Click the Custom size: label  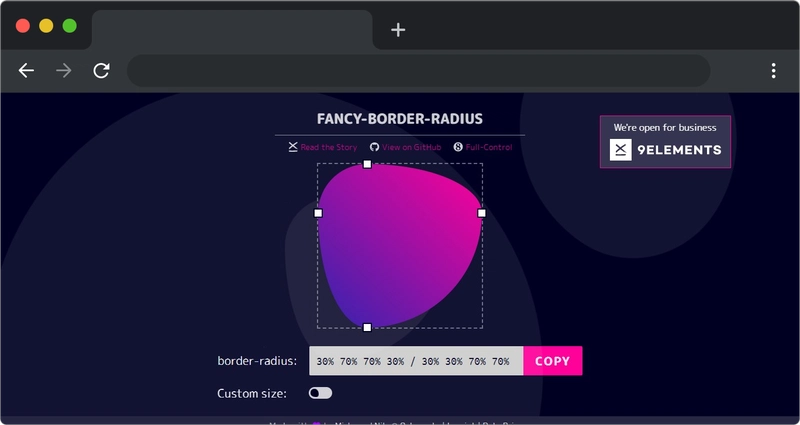[252, 393]
